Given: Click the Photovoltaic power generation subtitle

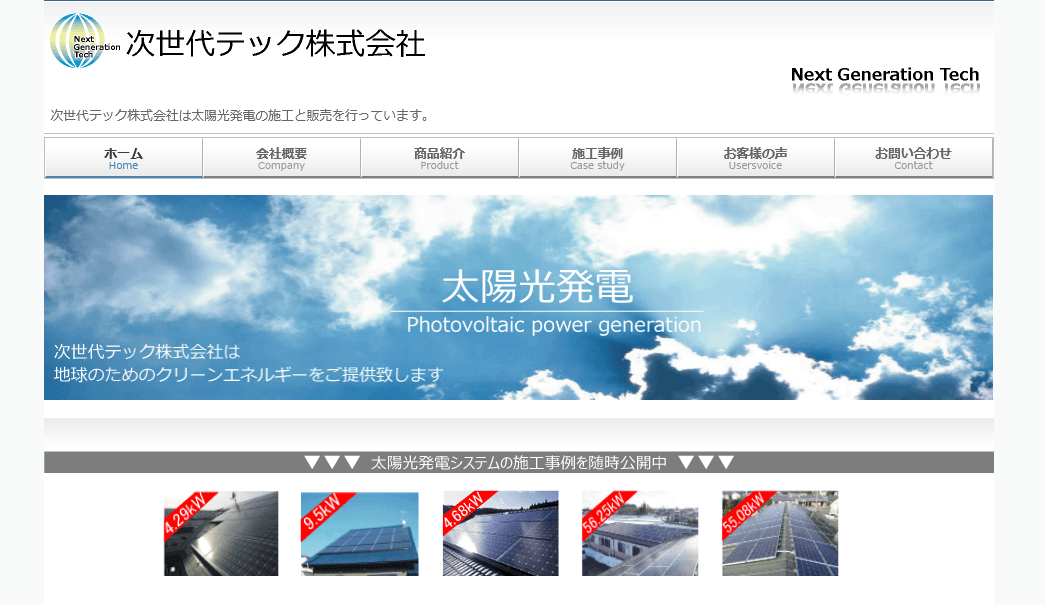Looking at the screenshot, I should [554, 325].
